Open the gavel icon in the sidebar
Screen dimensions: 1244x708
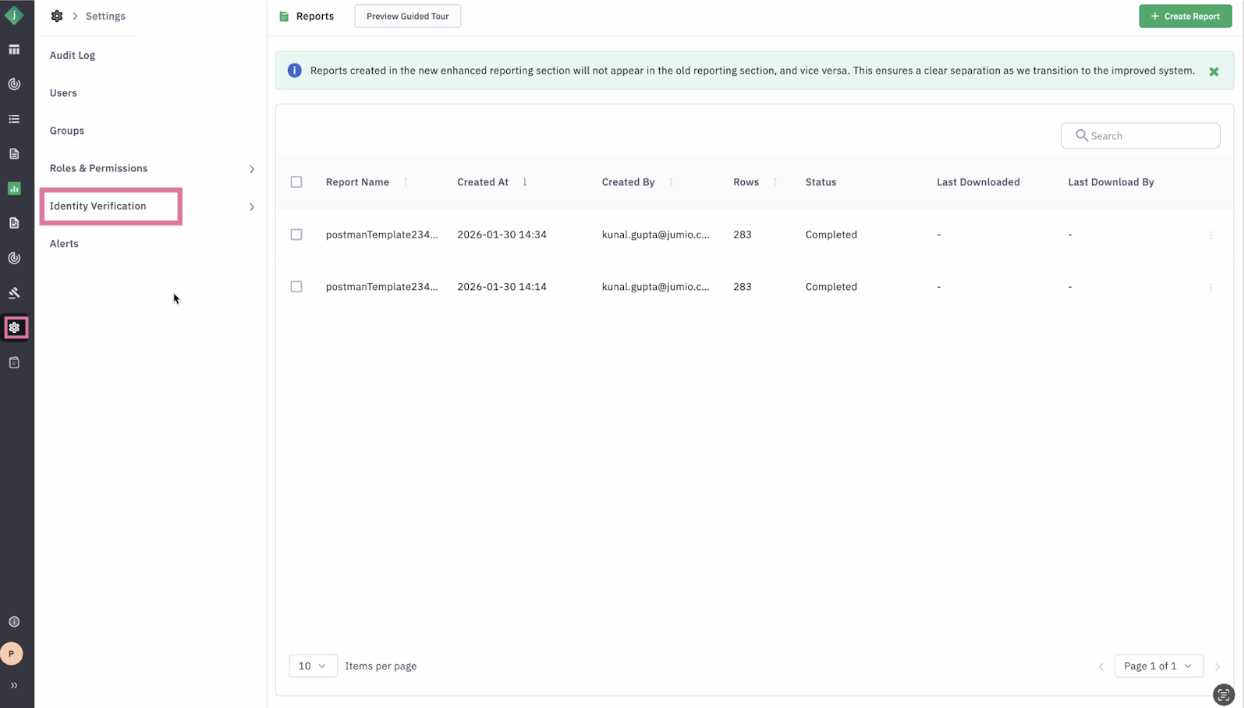pyautogui.click(x=14, y=293)
